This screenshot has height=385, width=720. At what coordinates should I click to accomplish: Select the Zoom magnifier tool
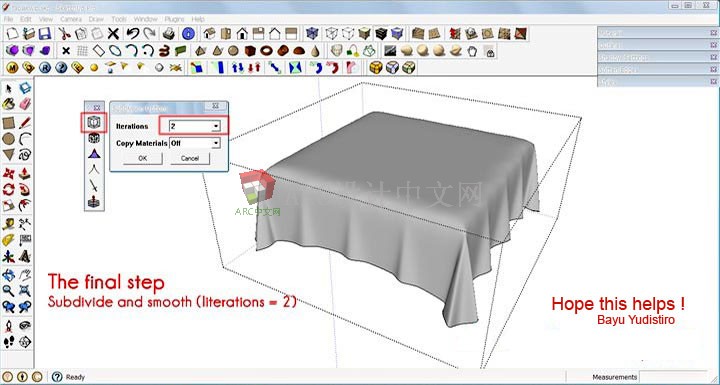tap(9, 290)
